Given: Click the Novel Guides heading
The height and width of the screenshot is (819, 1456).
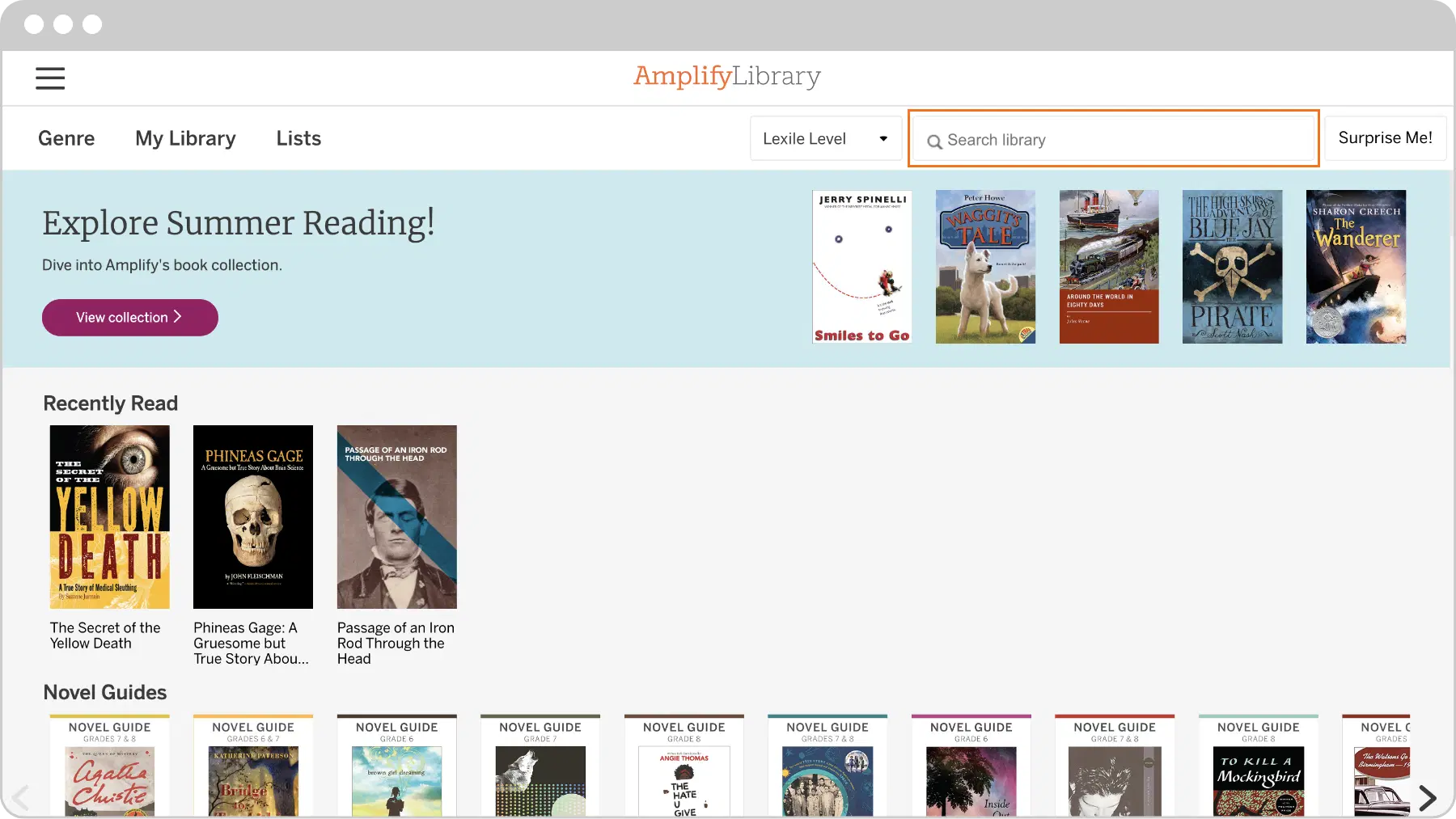Looking at the screenshot, I should (x=105, y=693).
